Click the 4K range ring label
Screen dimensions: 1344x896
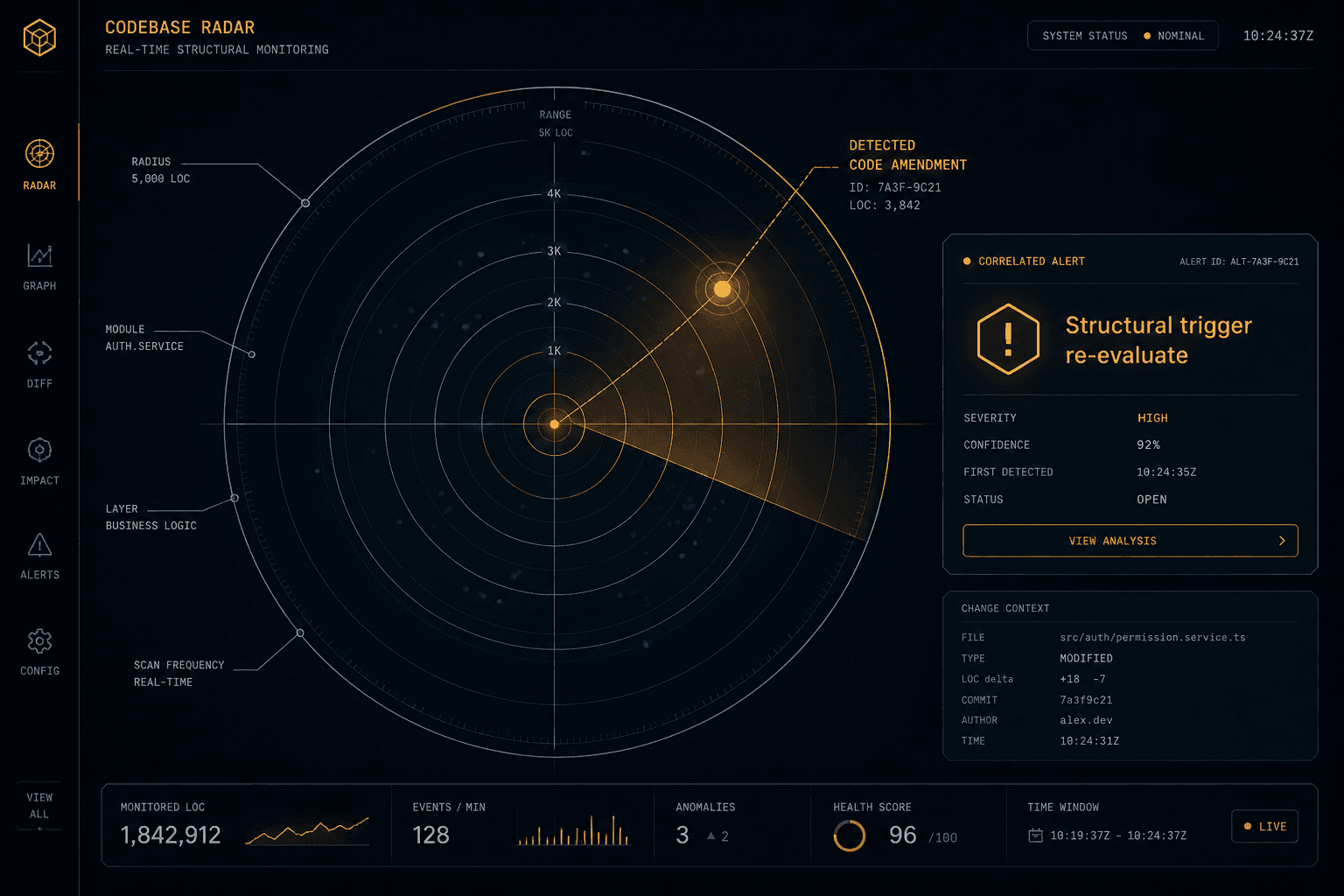554,193
